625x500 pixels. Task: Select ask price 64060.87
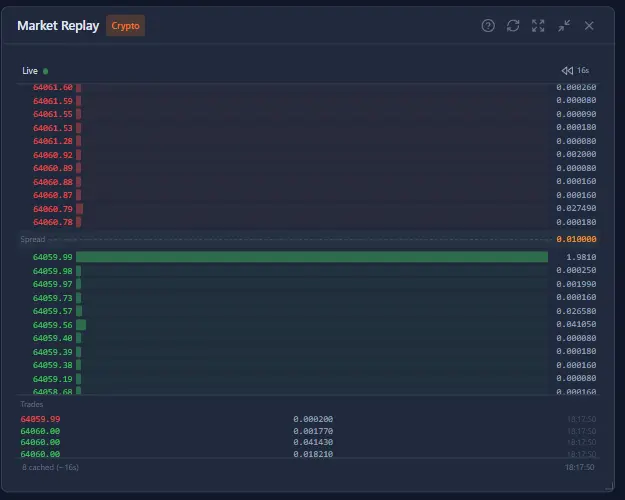pos(53,195)
